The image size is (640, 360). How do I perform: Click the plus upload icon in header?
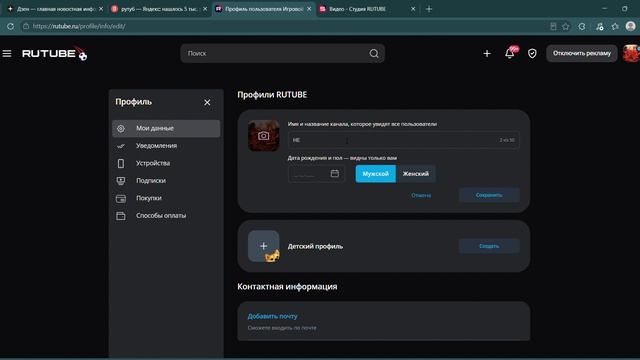487,53
